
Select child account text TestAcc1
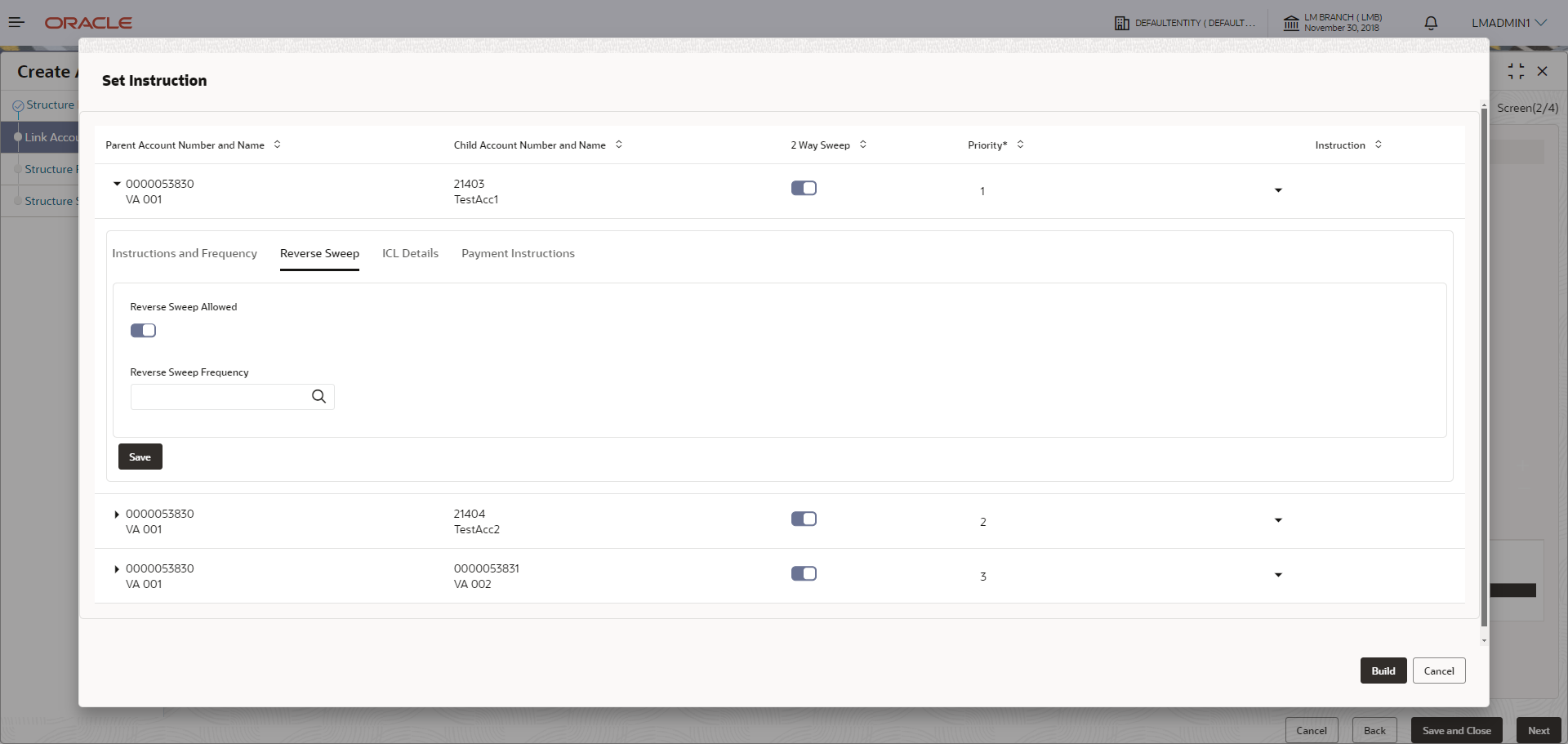476,200
